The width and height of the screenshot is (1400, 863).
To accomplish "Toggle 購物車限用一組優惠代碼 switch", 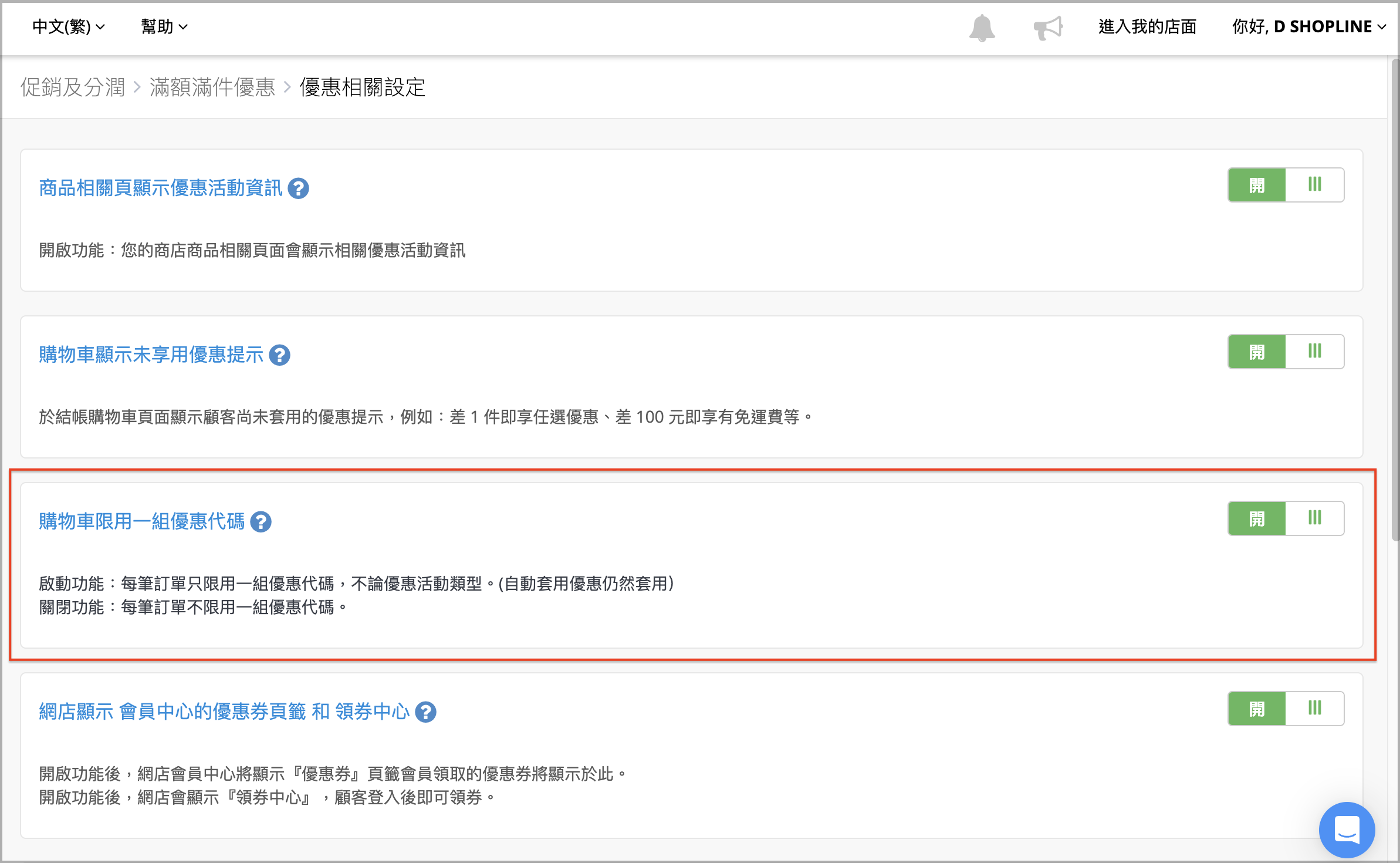I will tap(1286, 518).
